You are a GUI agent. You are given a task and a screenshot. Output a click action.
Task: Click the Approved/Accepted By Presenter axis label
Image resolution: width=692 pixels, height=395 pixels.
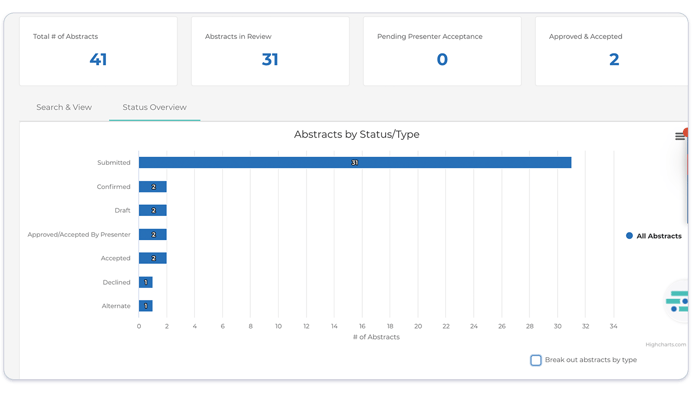click(x=79, y=234)
